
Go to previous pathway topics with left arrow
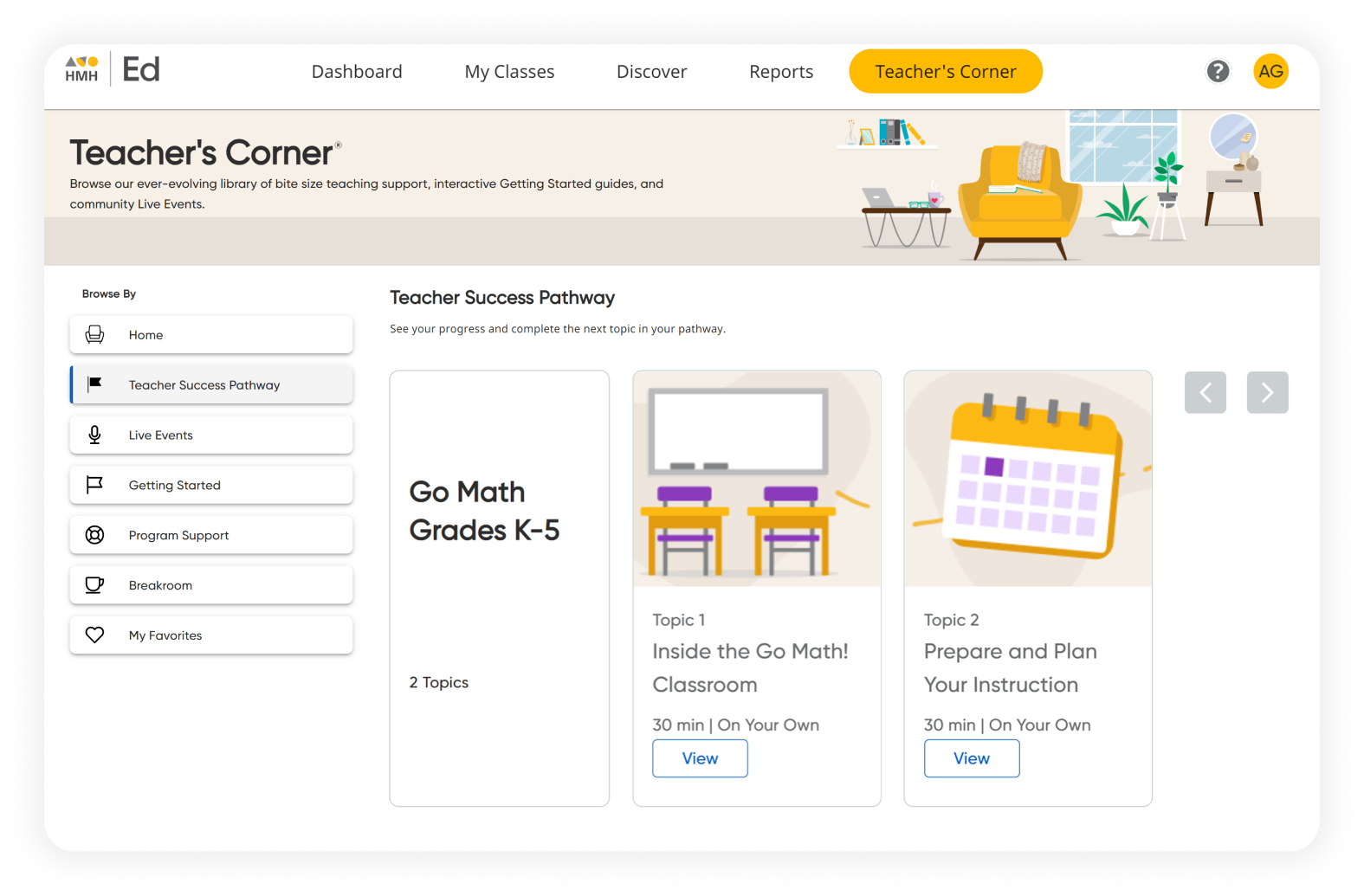pyautogui.click(x=1206, y=392)
